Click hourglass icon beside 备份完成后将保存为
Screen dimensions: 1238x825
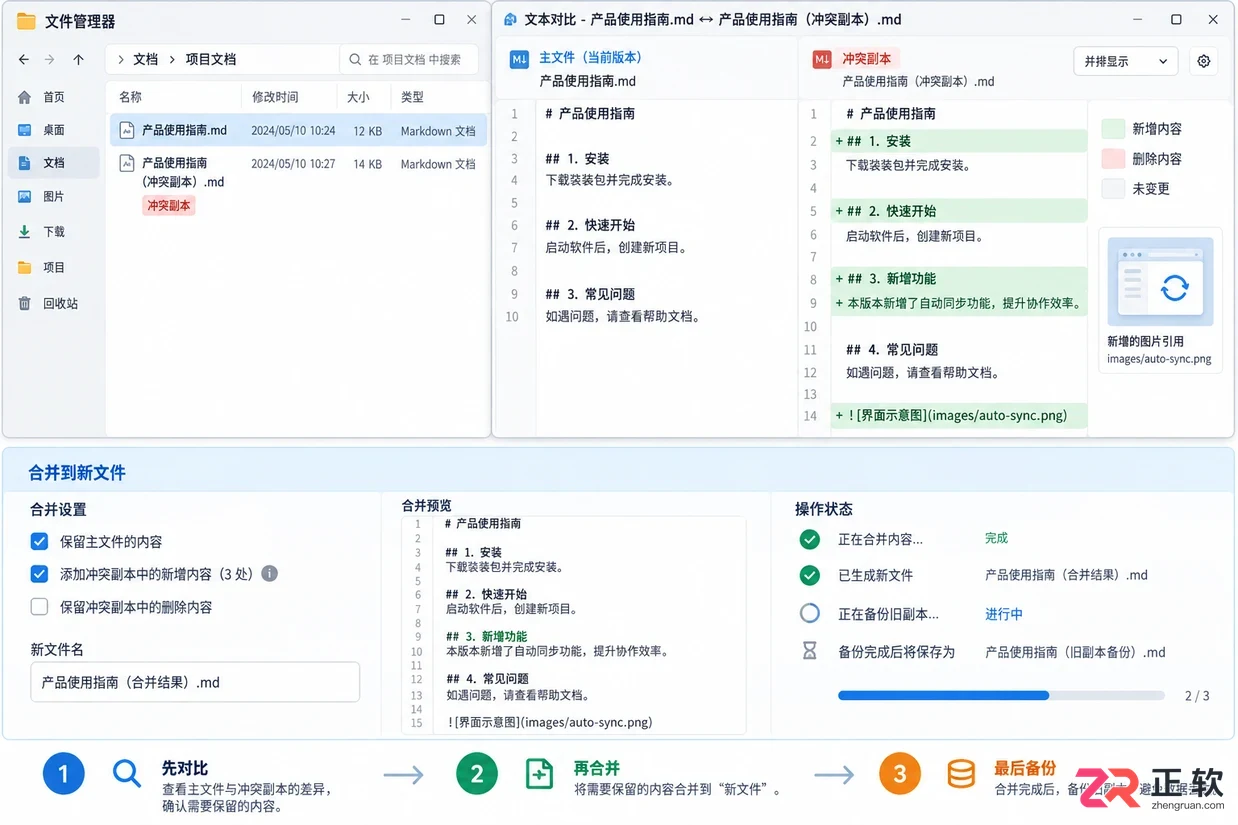click(x=810, y=652)
